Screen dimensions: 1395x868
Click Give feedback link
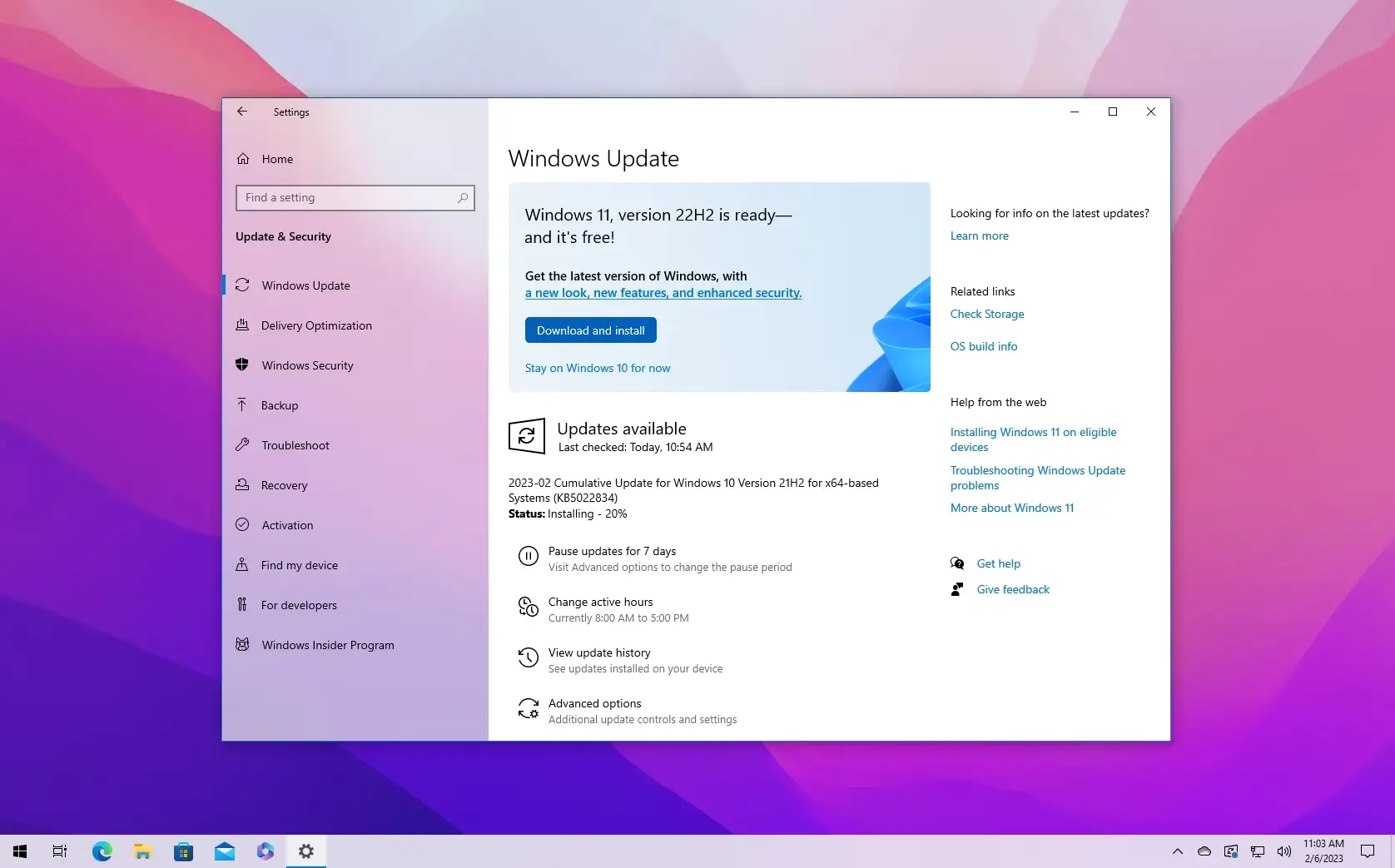(1013, 589)
